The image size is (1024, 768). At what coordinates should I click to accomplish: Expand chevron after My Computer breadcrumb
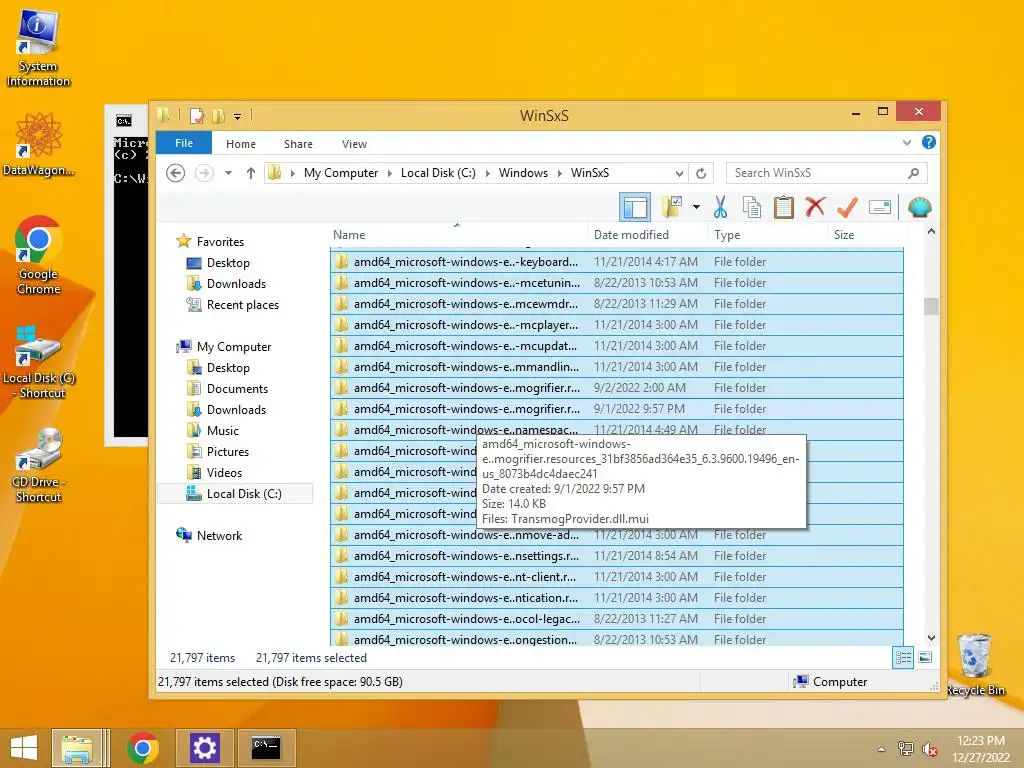click(x=390, y=173)
